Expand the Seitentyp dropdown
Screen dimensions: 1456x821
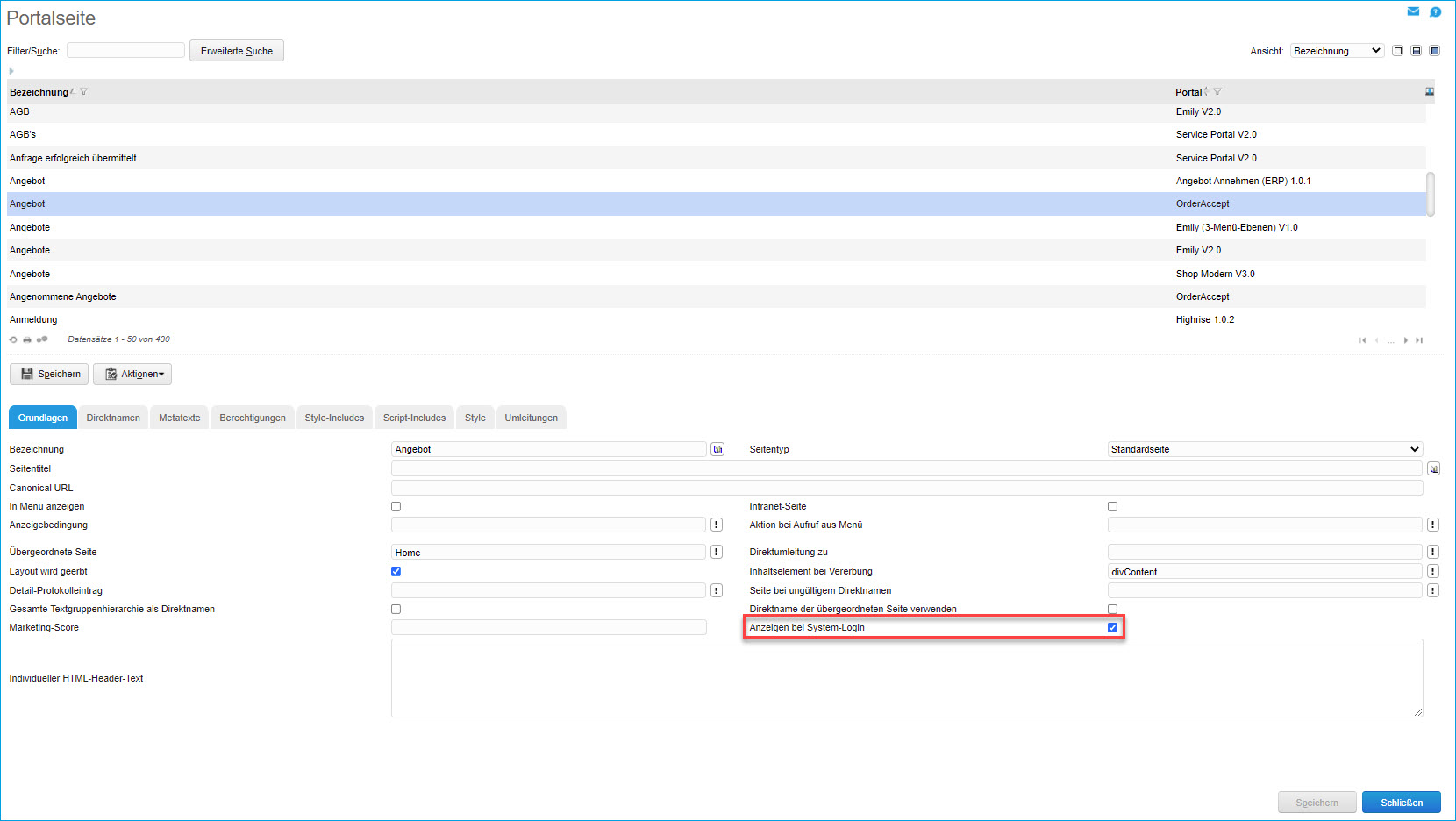[1264, 449]
